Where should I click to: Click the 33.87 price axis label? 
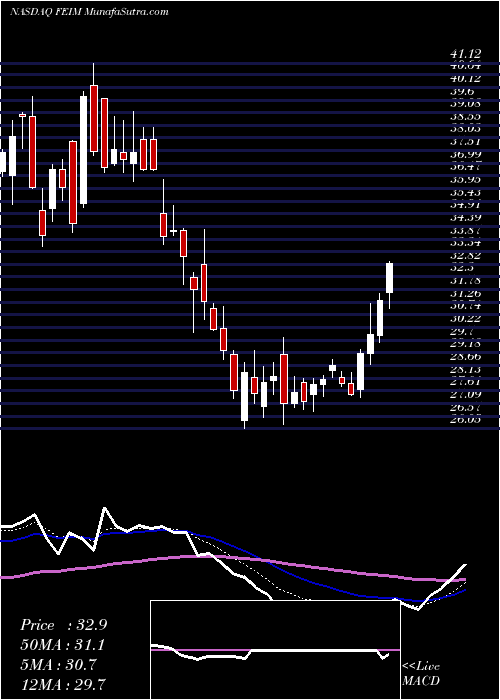466,230
